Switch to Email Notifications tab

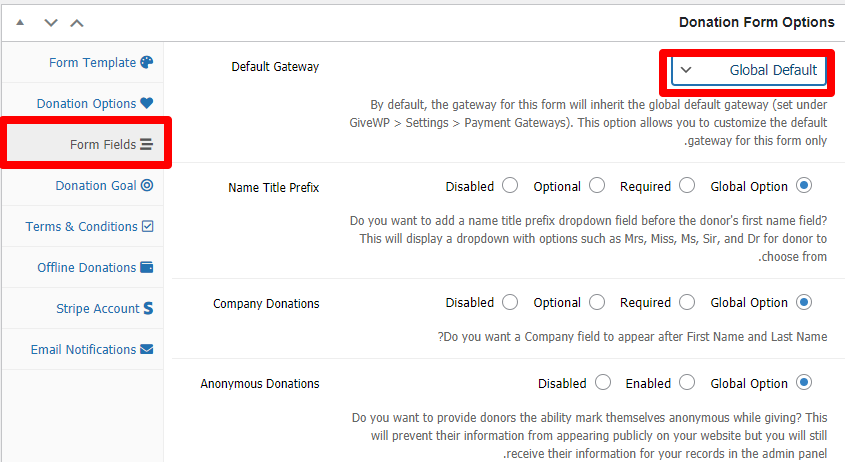pyautogui.click(x=83, y=349)
